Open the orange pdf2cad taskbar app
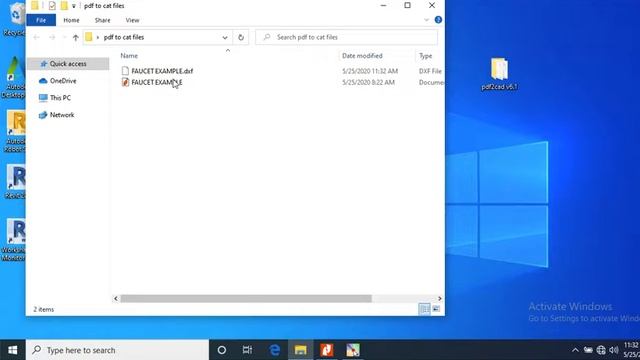 click(327, 350)
